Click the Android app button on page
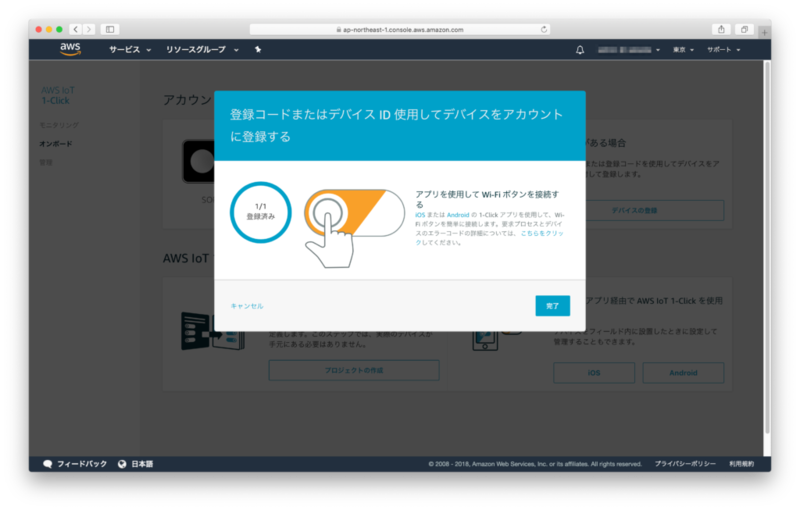Screen dimensions: 800x510 pyautogui.click(x=683, y=373)
